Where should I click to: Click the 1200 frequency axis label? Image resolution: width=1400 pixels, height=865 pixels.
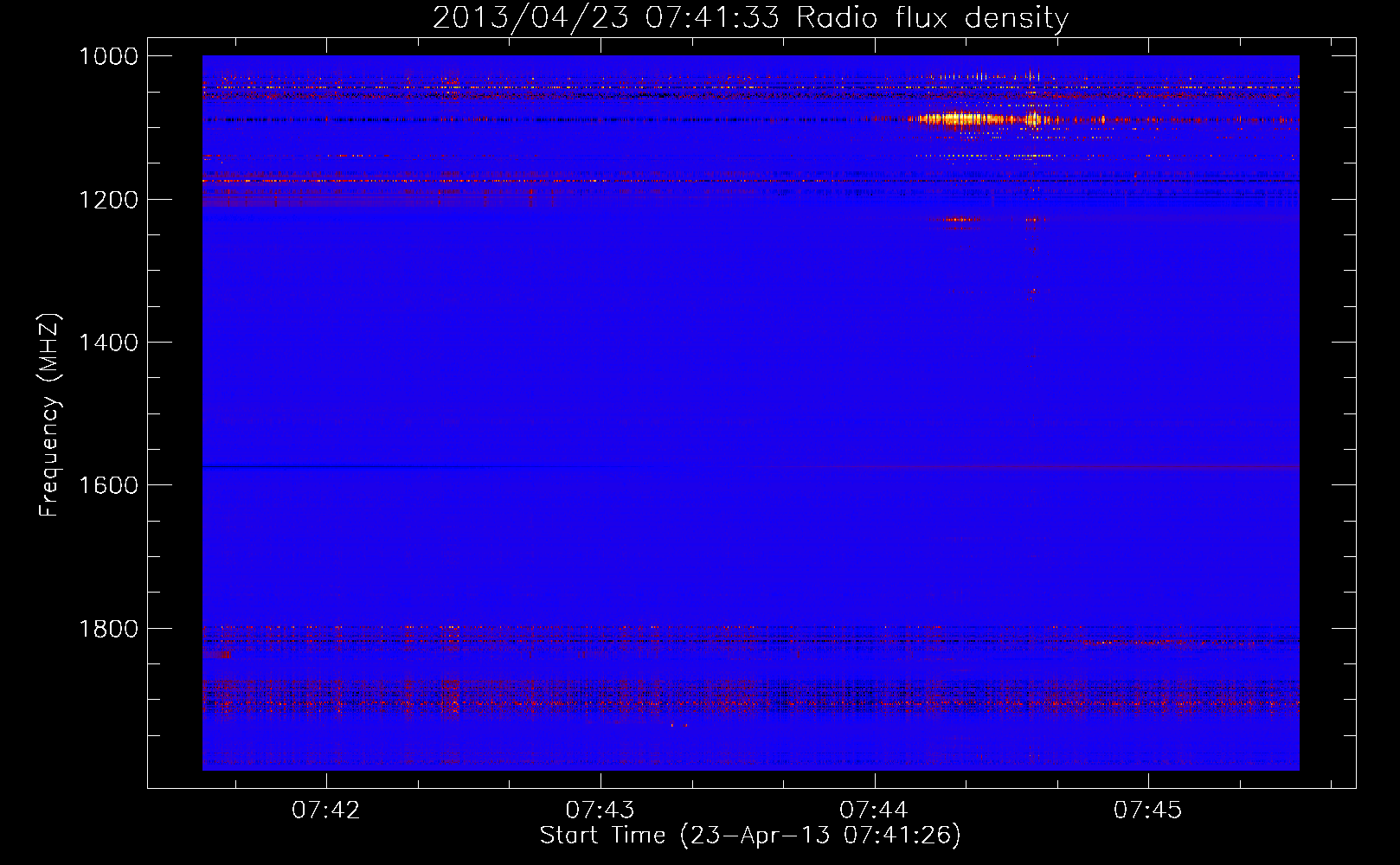coord(109,200)
